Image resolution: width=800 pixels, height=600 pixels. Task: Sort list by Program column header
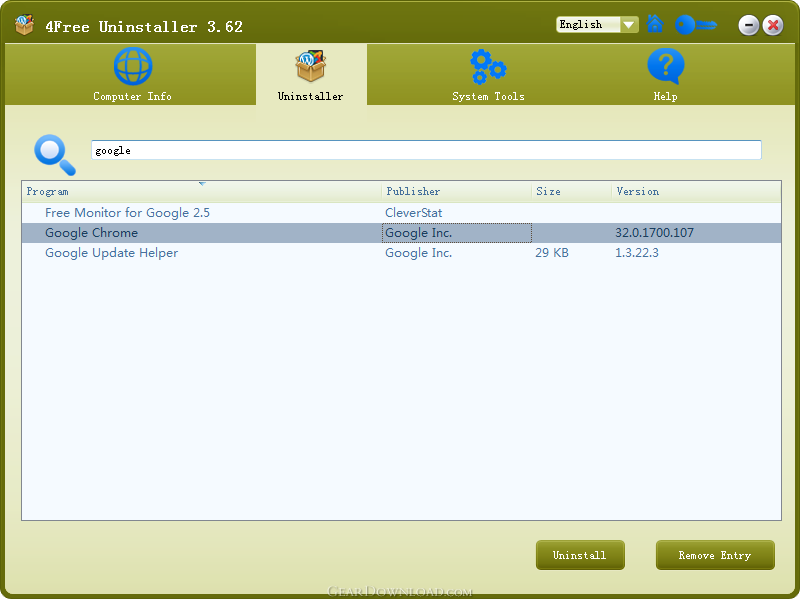coord(202,191)
